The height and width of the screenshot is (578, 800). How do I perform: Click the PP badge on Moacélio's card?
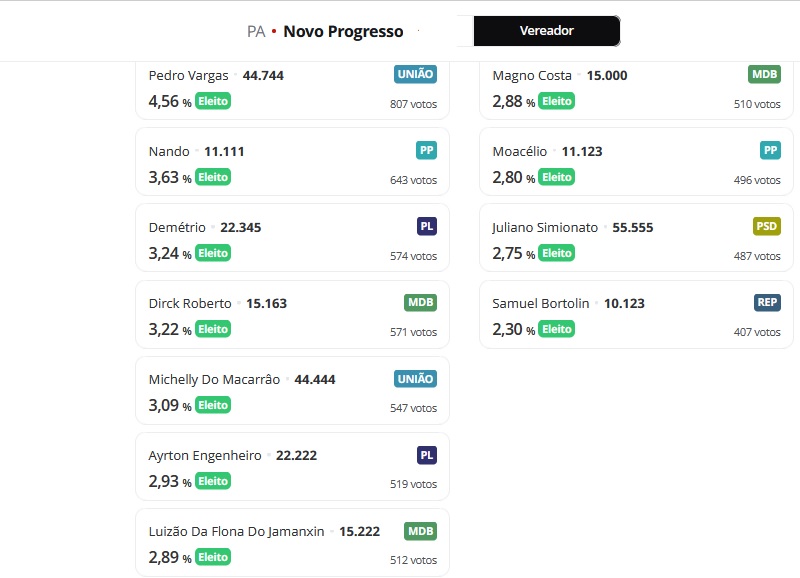[770, 150]
